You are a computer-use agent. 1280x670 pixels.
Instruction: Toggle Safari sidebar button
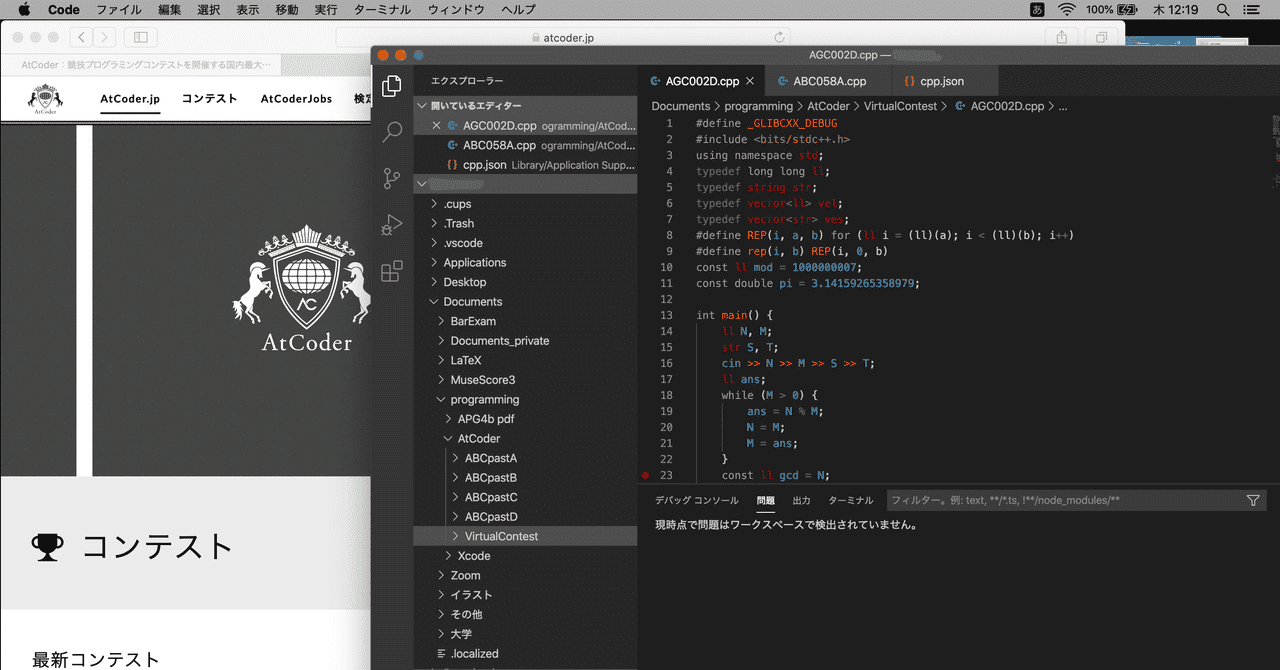pos(140,37)
